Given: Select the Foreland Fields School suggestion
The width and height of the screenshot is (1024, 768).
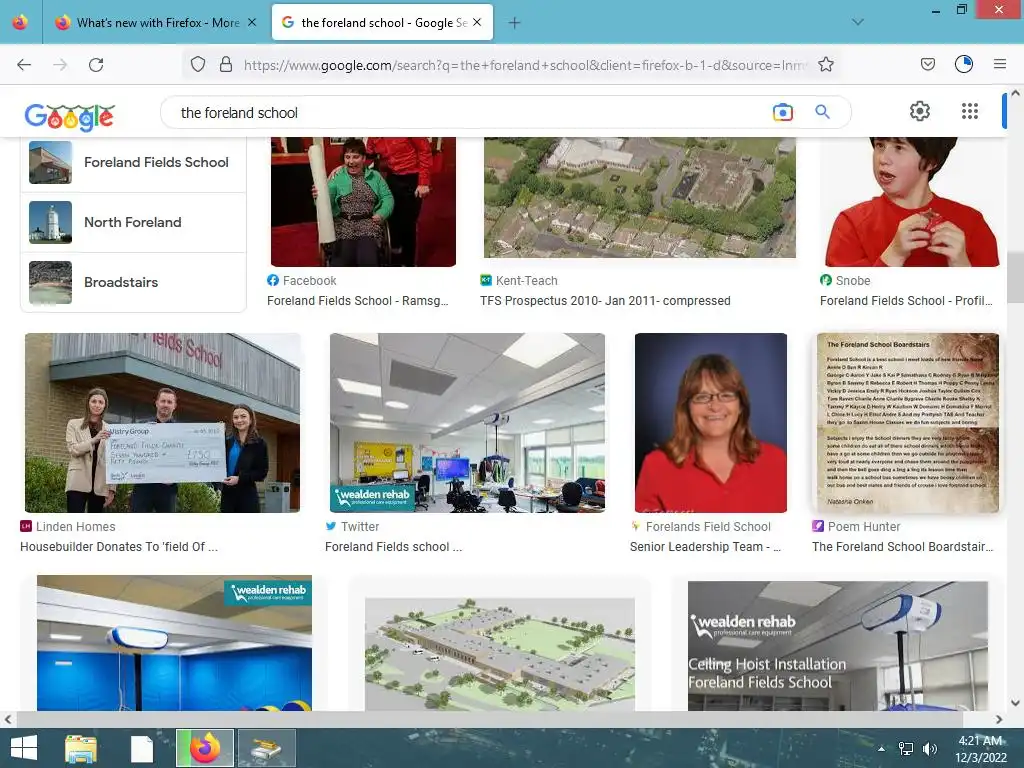Looking at the screenshot, I should (133, 163).
